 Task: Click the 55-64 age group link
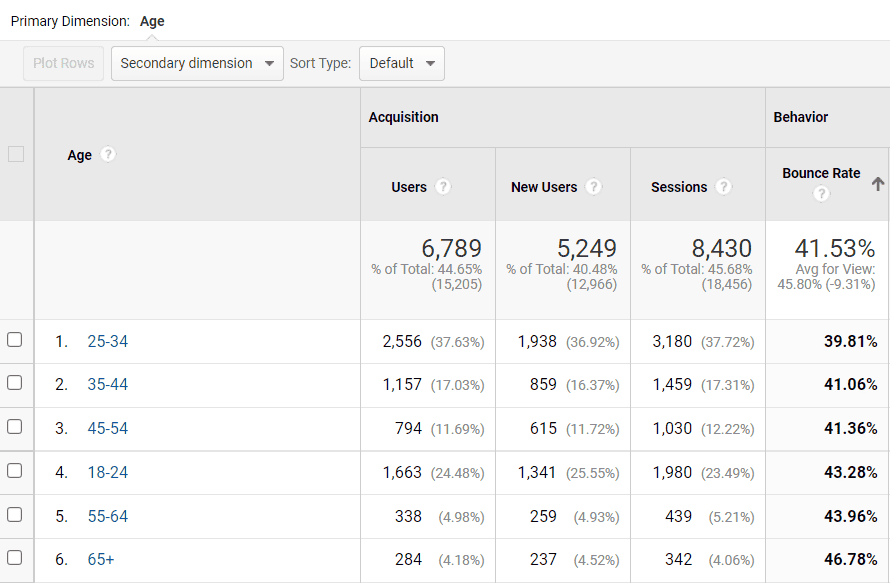108,517
